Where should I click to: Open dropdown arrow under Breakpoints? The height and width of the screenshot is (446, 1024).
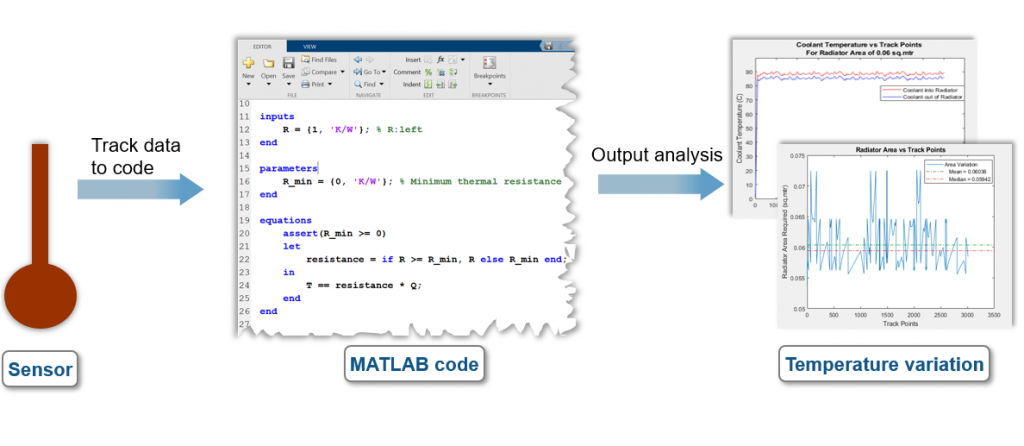pos(490,85)
